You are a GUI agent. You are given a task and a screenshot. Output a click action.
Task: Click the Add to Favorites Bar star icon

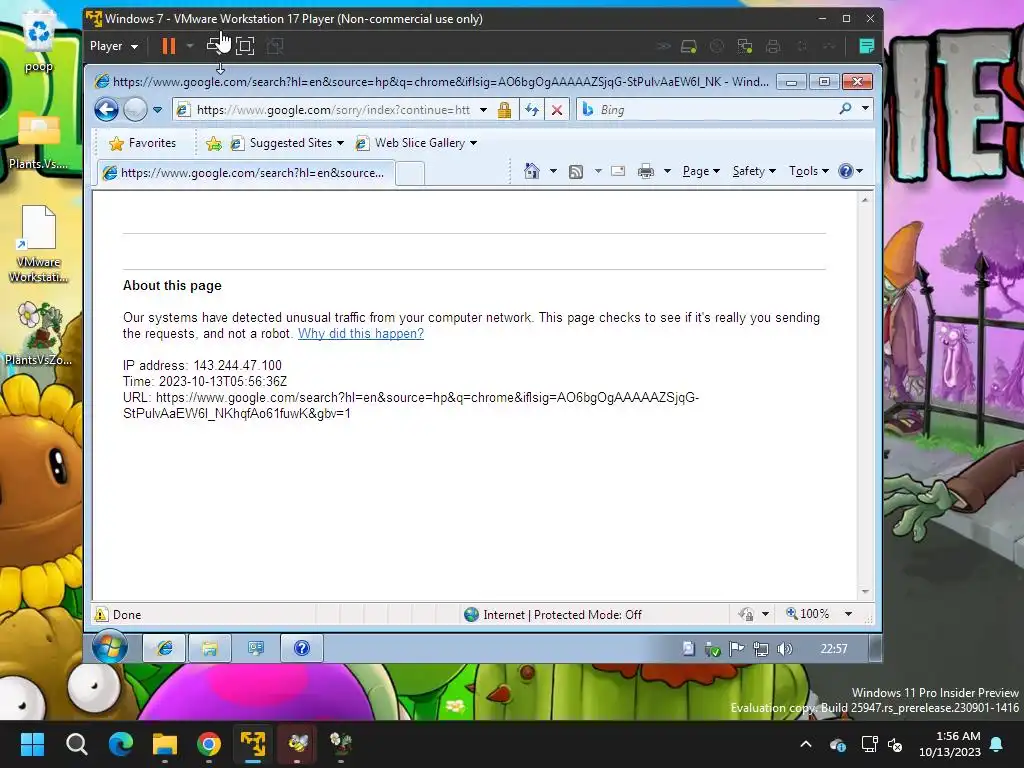click(x=214, y=143)
